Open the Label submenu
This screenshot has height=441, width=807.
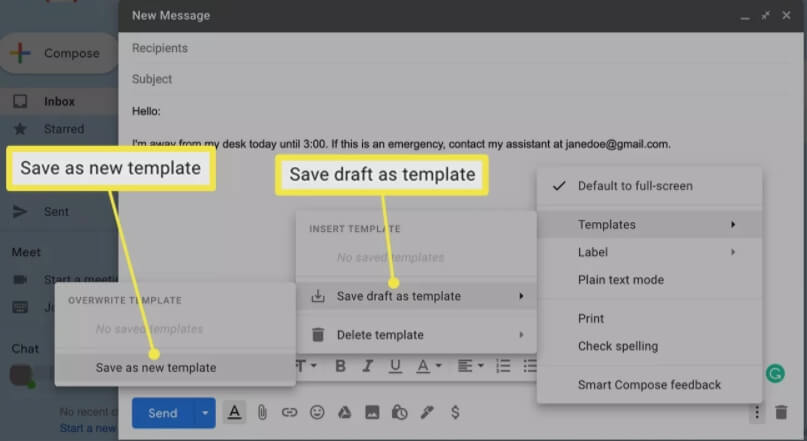[649, 252]
